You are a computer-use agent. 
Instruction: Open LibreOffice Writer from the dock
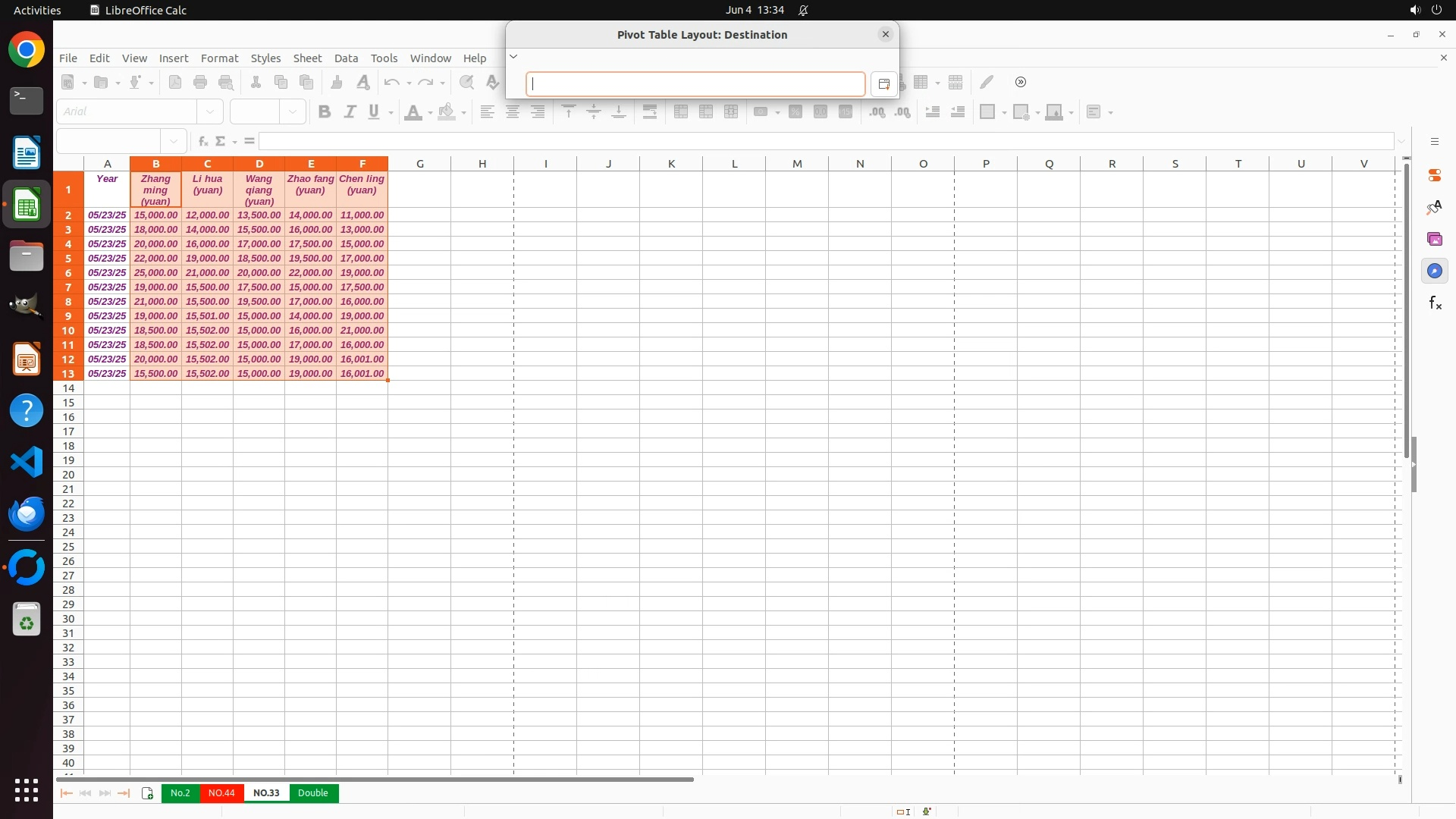(27, 153)
